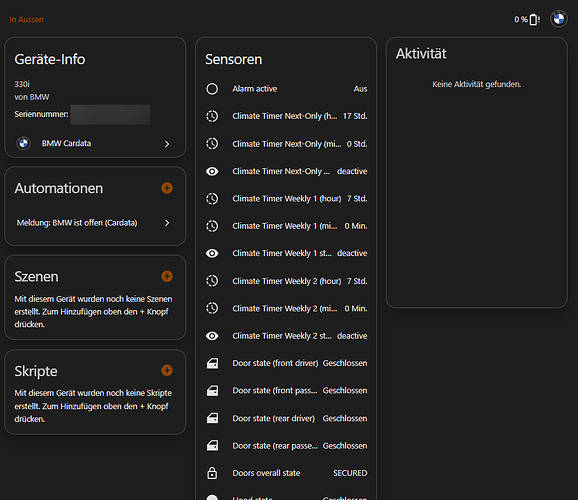578x500 pixels.
Task: Click the BMW logo in top-right corner
Action: pos(559,19)
